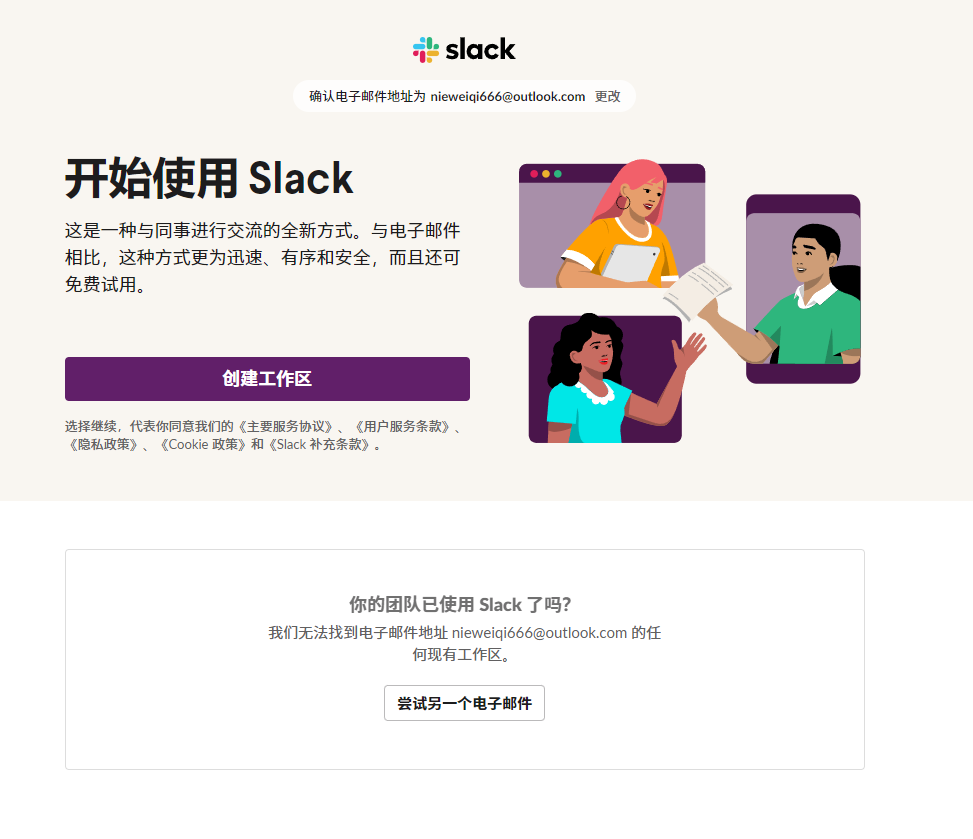Image resolution: width=973 pixels, height=839 pixels.
Task: Click the 尝试另一个电子邮件 button
Action: coord(464,703)
